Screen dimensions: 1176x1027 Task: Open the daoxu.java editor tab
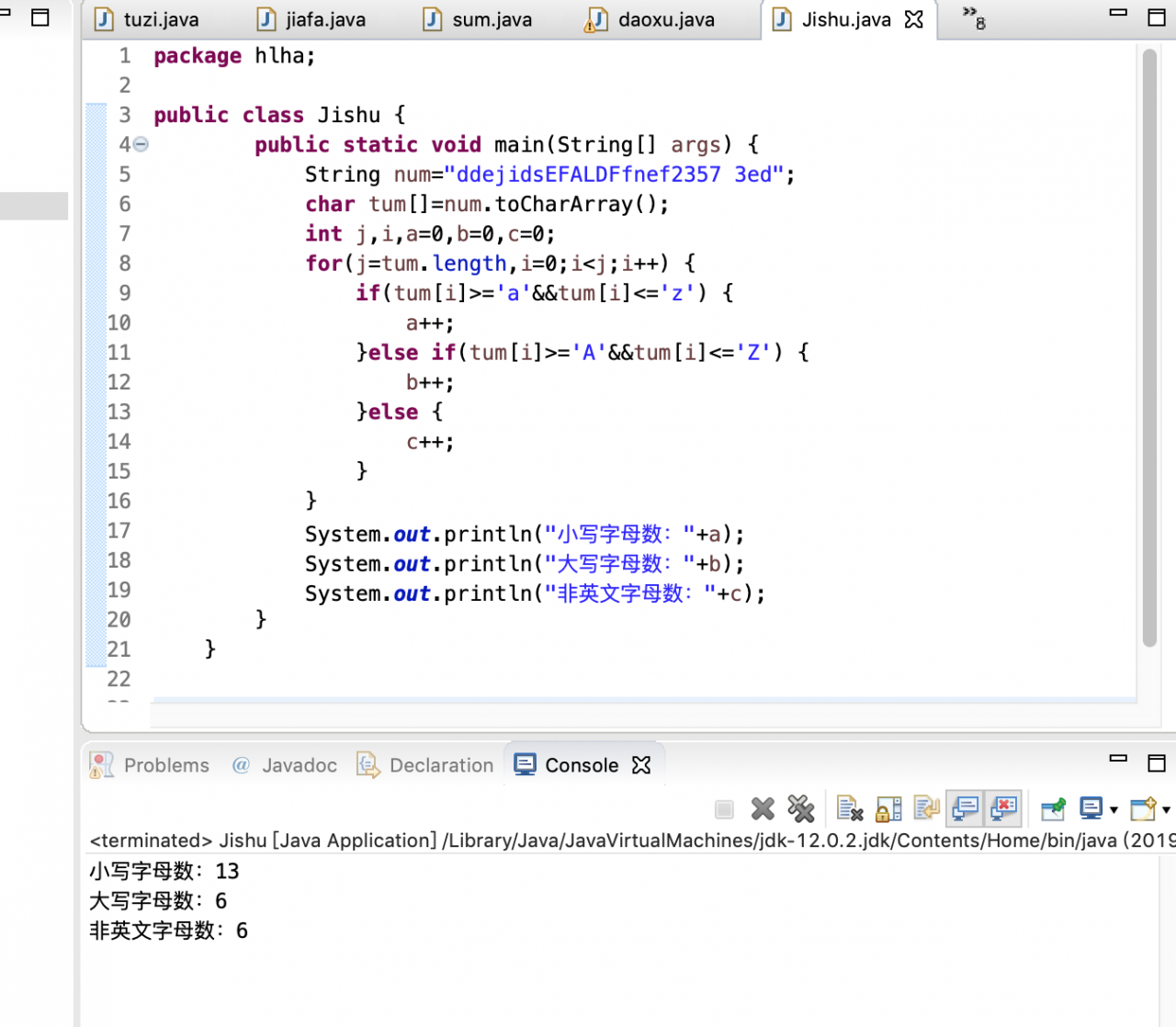[653, 19]
